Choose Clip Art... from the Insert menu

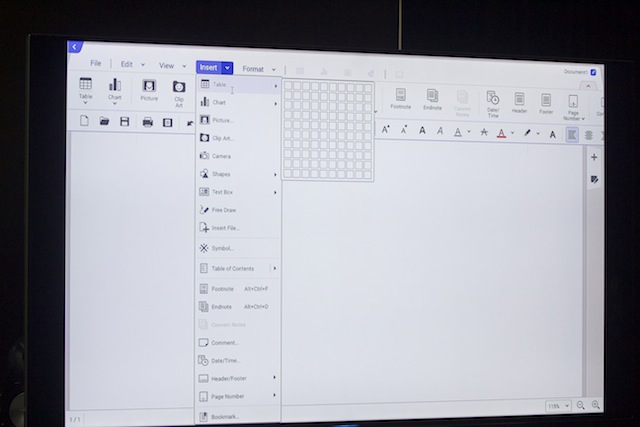(239, 138)
